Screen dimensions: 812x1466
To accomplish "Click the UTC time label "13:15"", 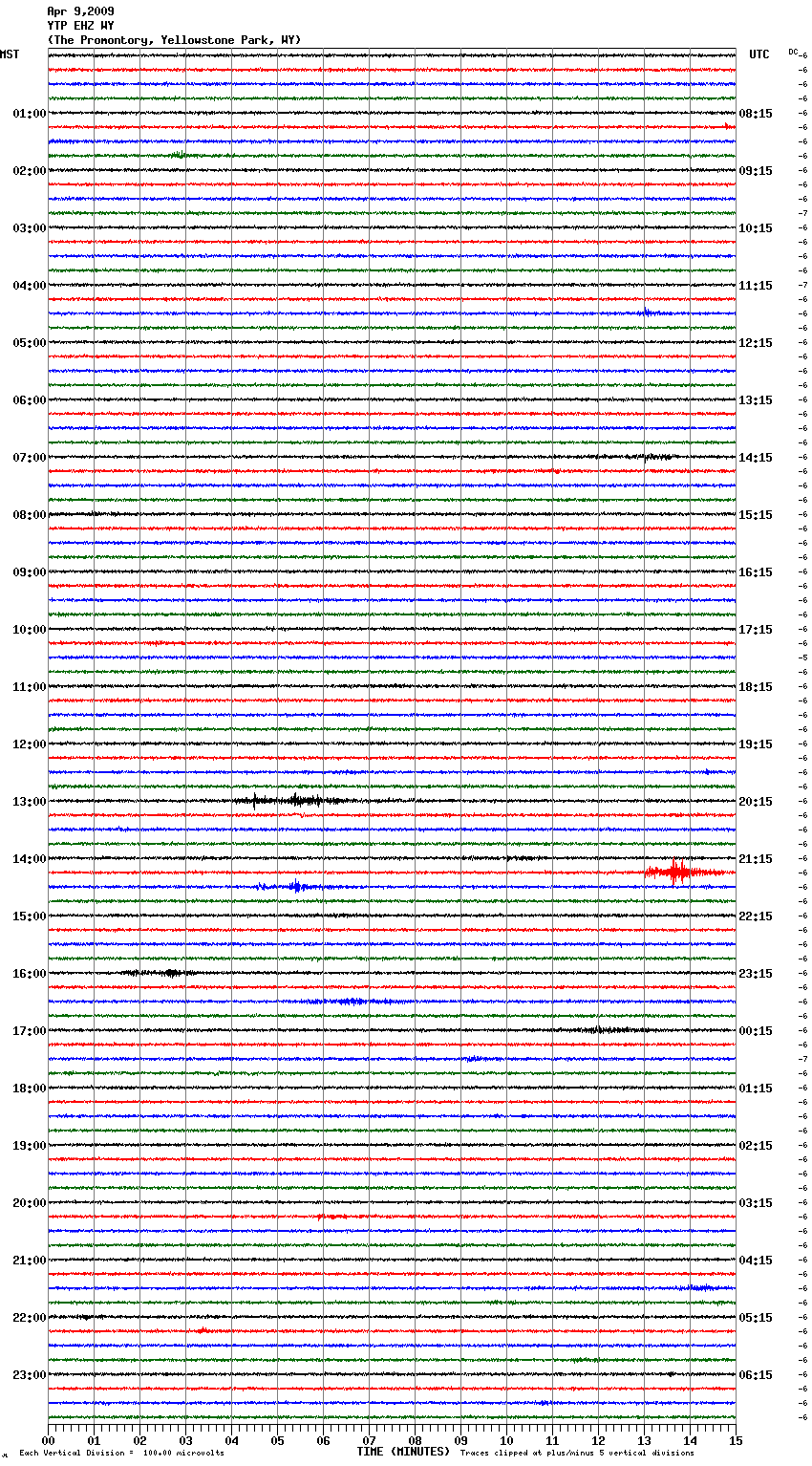I will click(756, 400).
